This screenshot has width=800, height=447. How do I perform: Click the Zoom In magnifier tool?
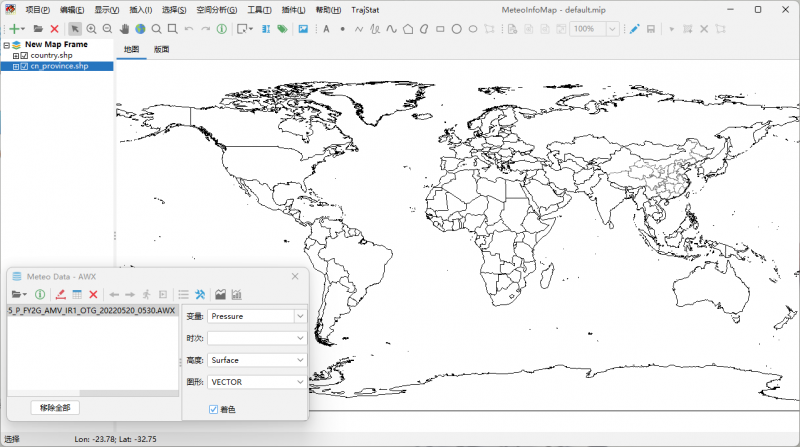point(92,29)
